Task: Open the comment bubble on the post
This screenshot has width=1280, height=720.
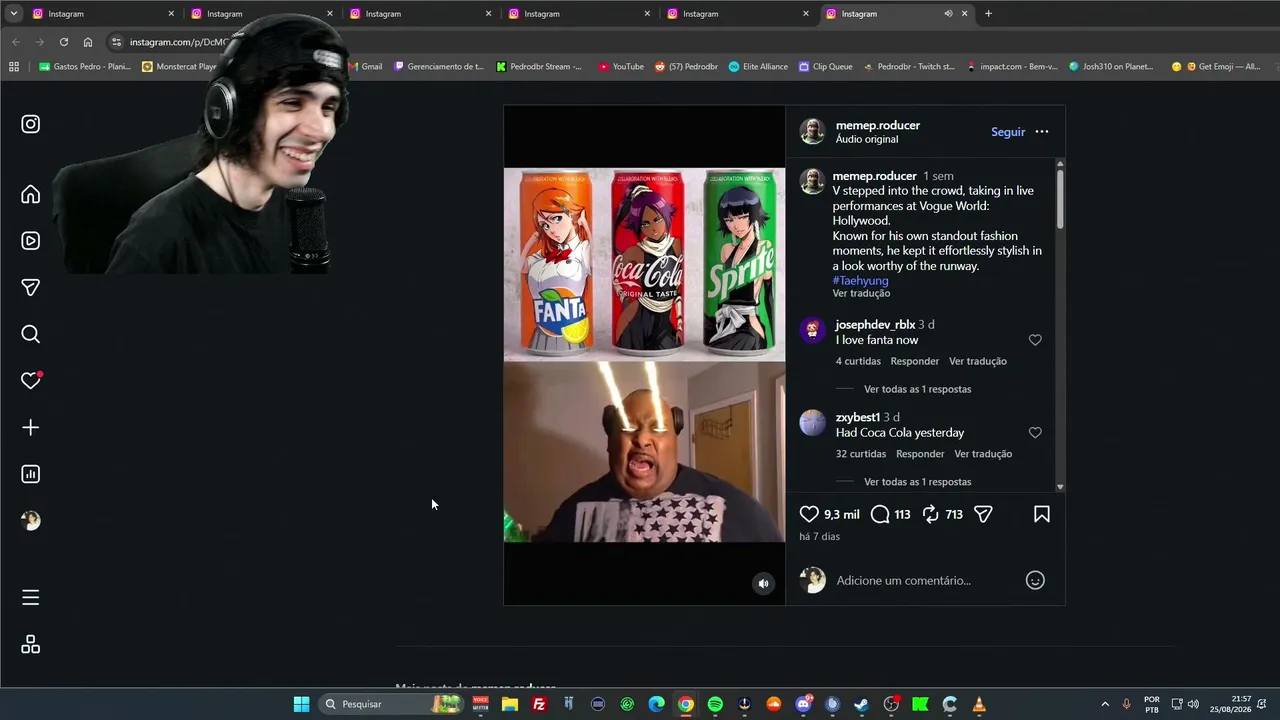Action: tap(880, 514)
